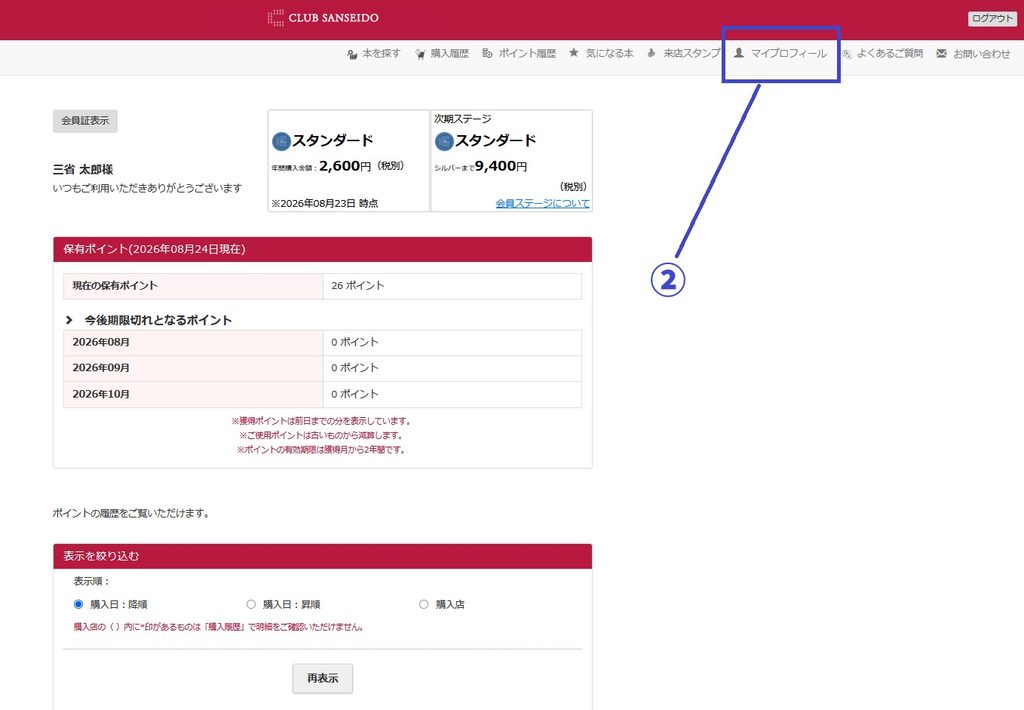Click the CLUB SANSEIDO logo
Viewport: 1024px width, 710px height.
pos(323,18)
